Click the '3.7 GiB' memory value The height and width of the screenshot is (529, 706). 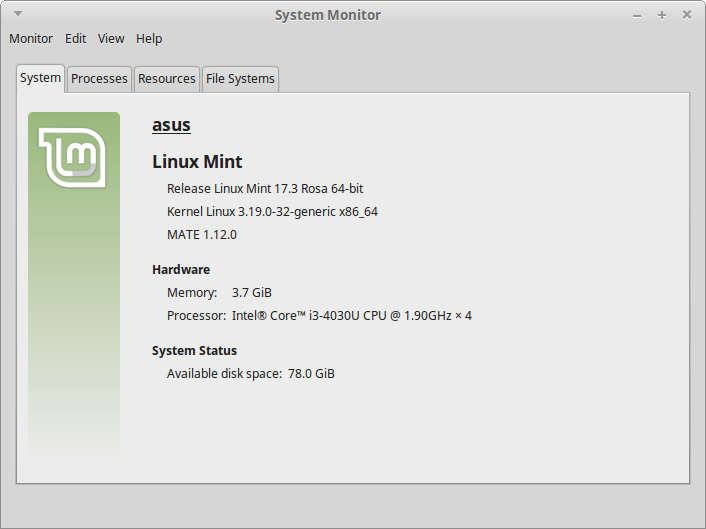[x=252, y=293]
